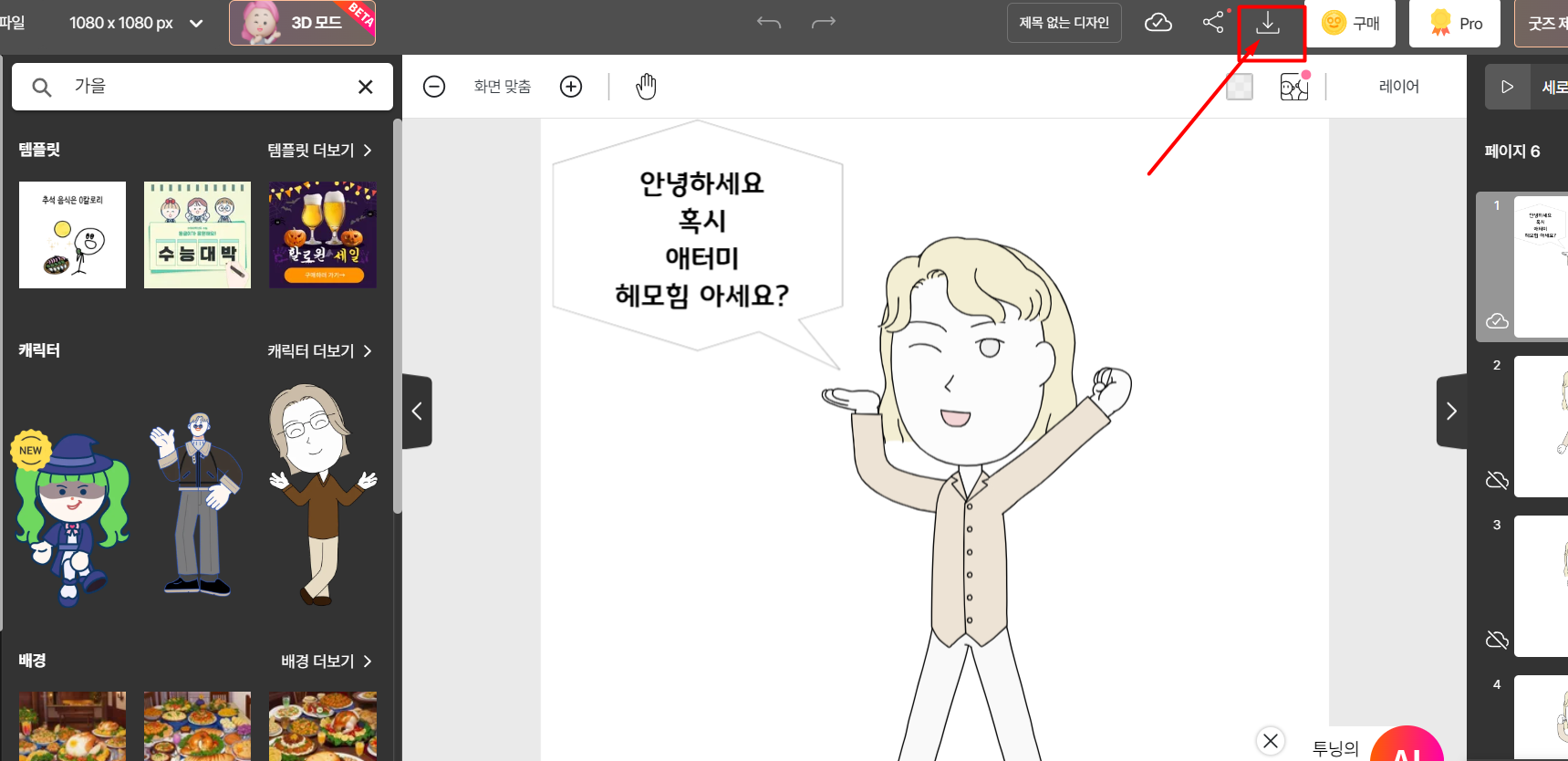Switch to 3D 모드 beta

302,23
